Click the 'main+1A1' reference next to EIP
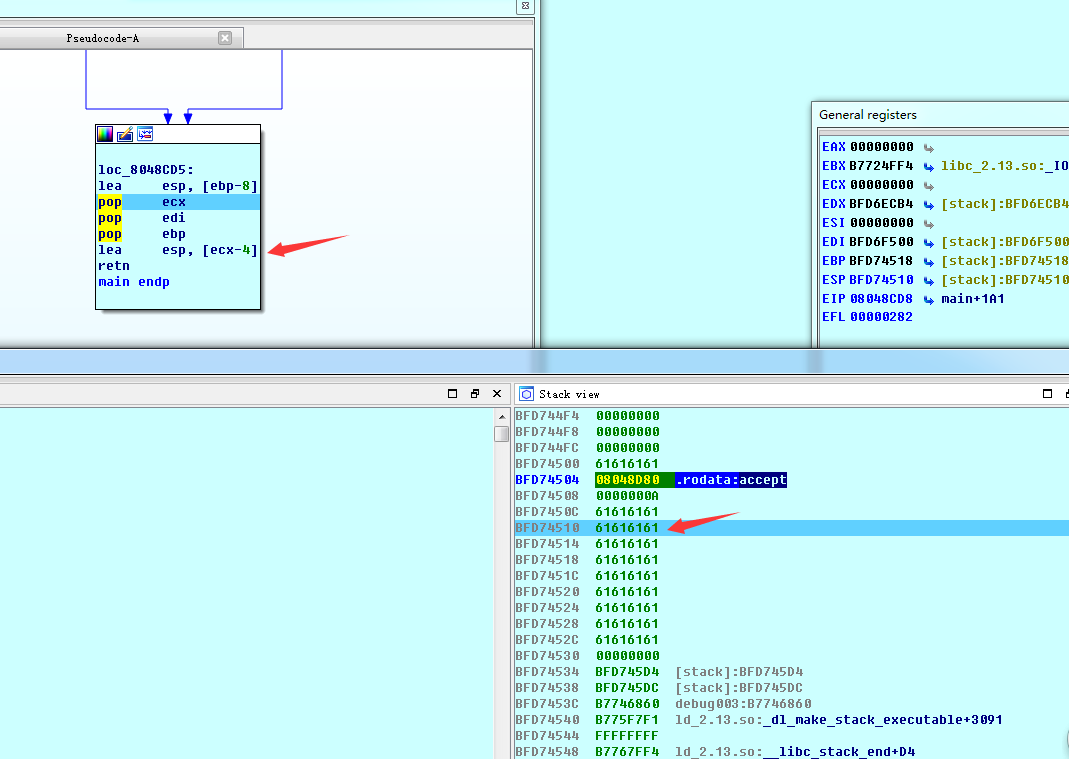 coord(973,299)
